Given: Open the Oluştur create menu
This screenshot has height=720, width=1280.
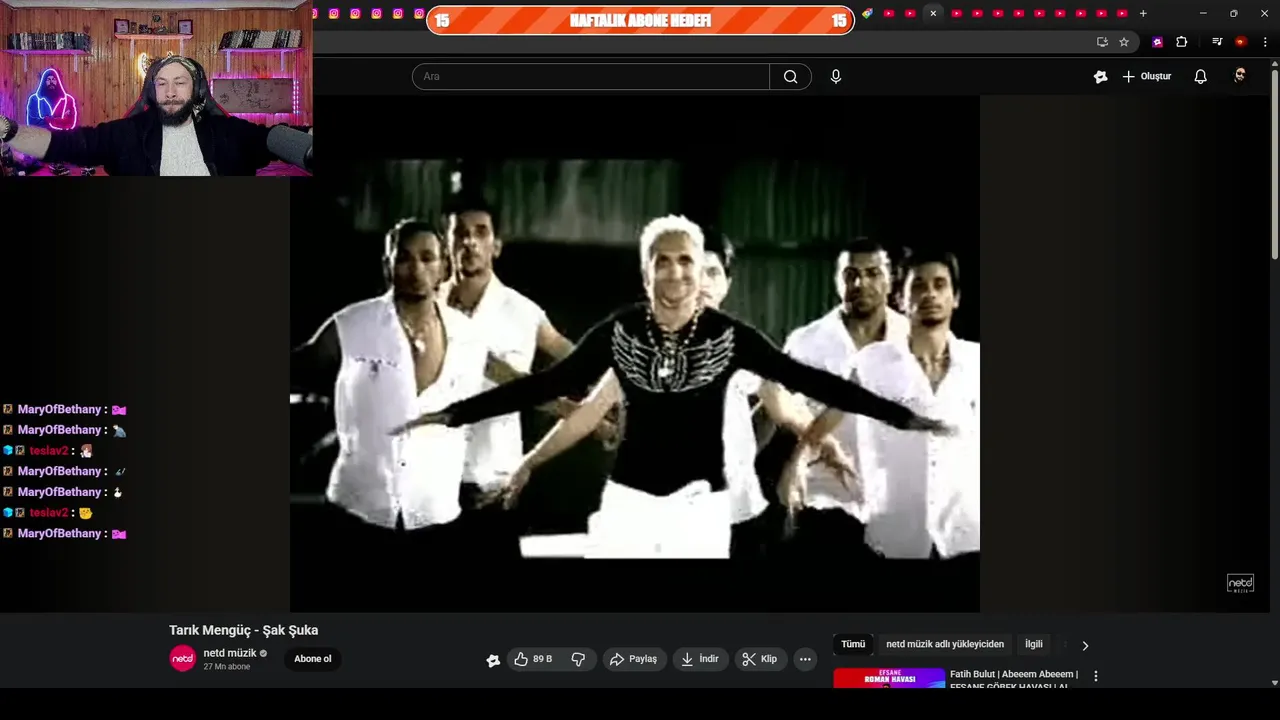Looking at the screenshot, I should [x=1146, y=77].
